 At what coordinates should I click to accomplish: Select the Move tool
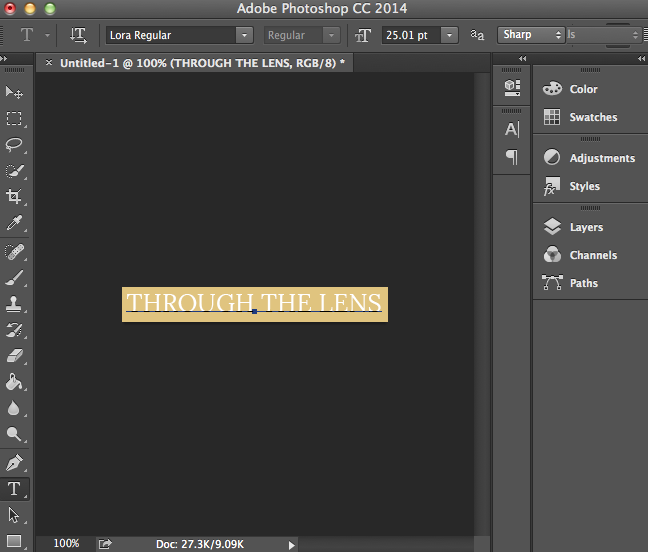click(14, 92)
